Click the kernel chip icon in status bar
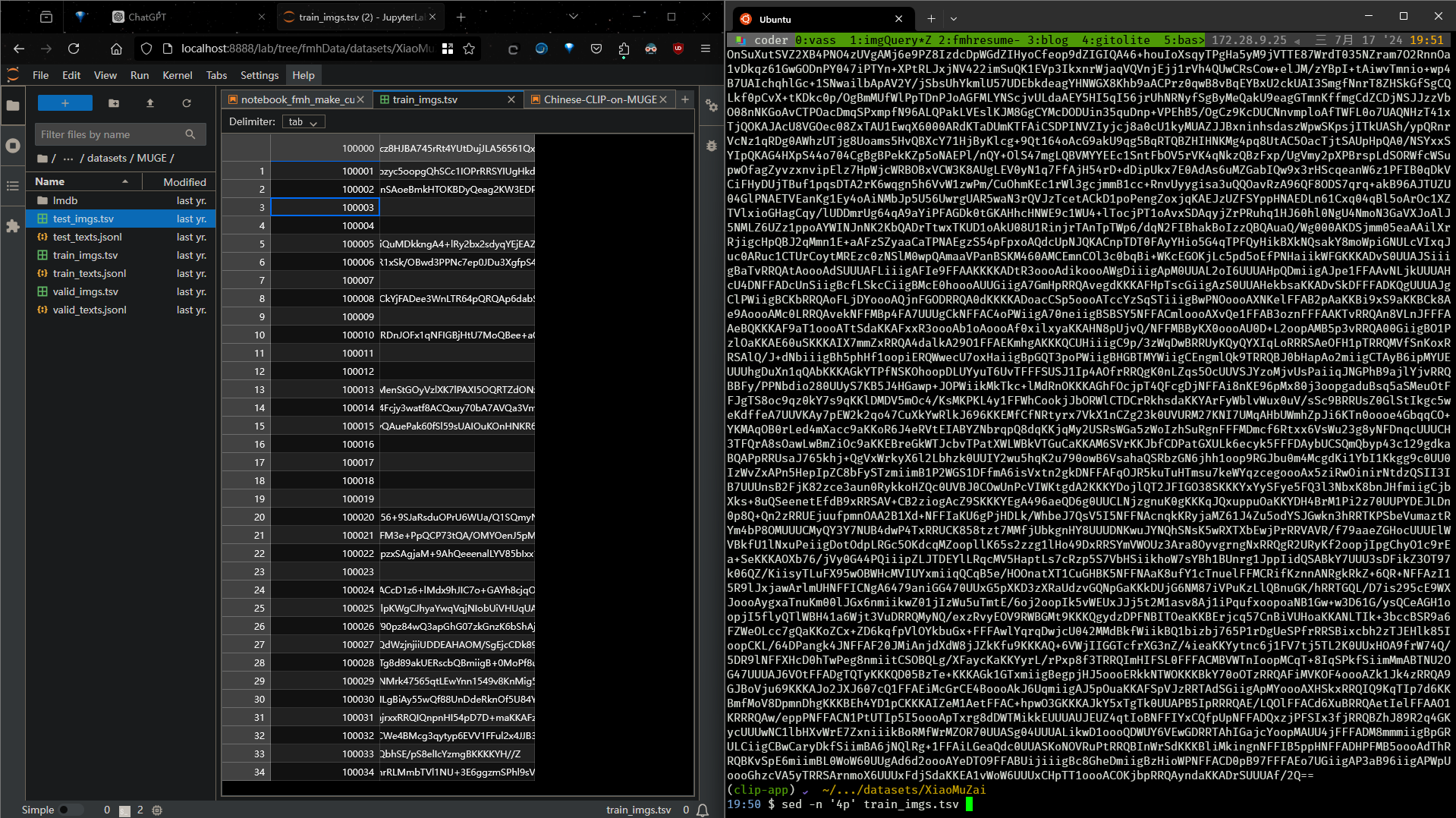 point(157,810)
